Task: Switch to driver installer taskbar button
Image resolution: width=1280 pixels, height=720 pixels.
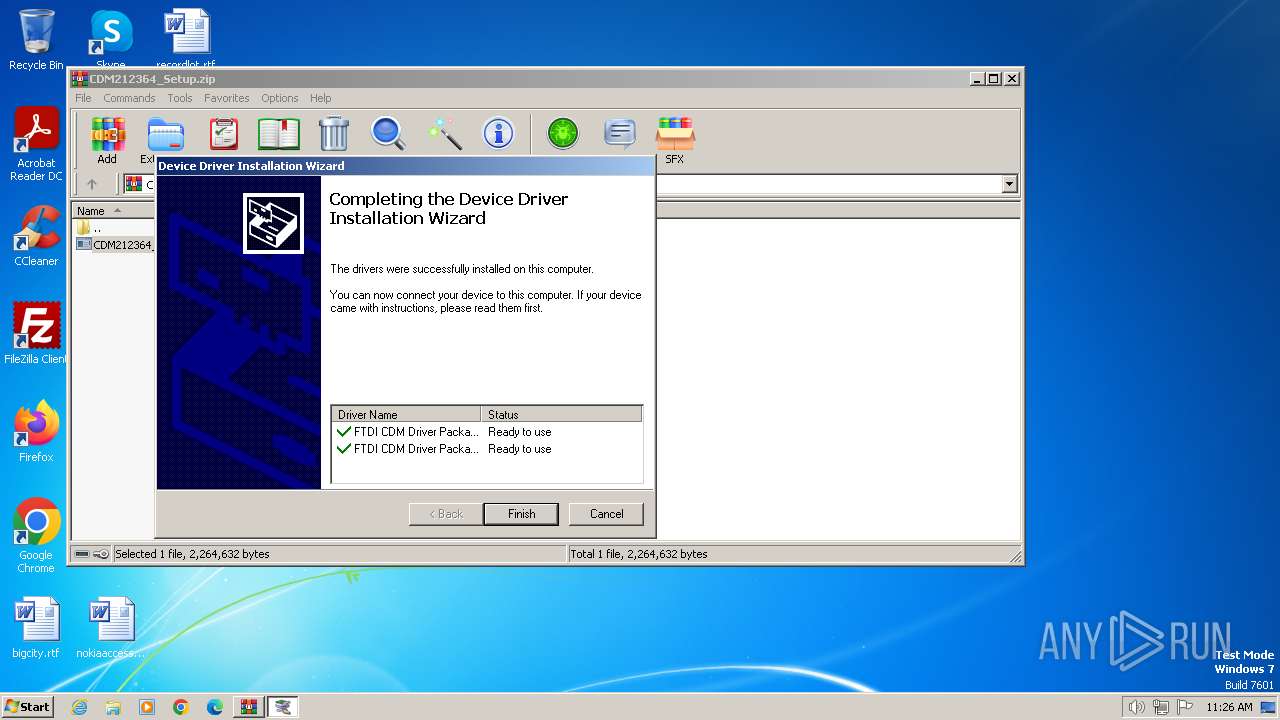Action: tap(283, 707)
